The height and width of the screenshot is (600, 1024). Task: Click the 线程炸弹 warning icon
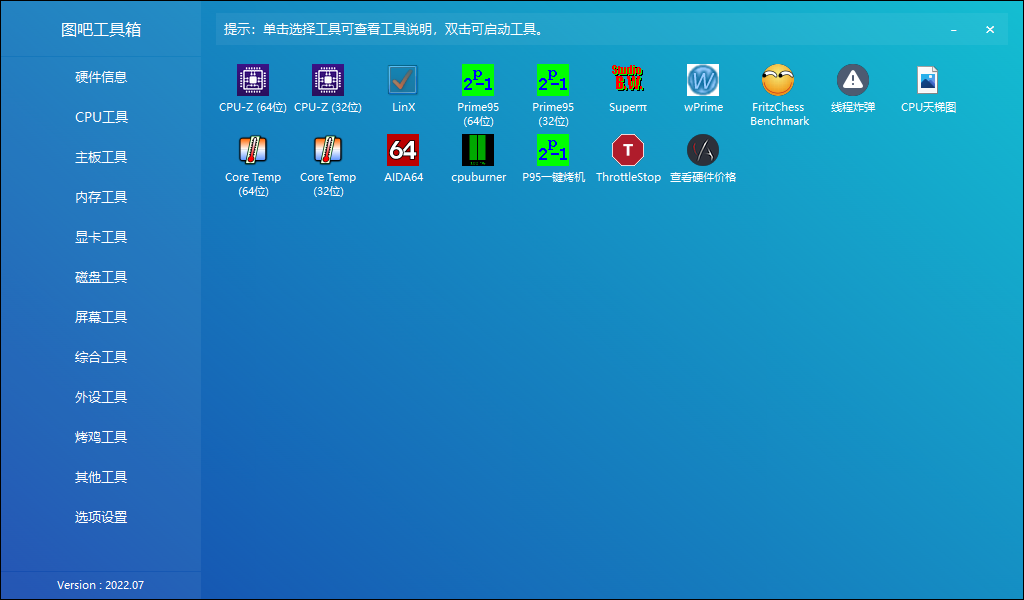coord(853,80)
